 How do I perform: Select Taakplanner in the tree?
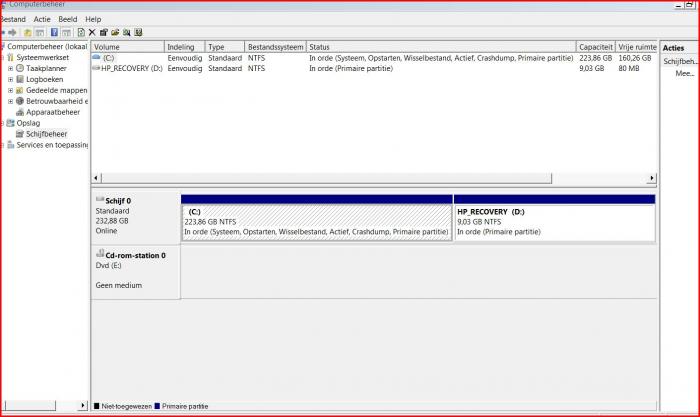point(46,68)
